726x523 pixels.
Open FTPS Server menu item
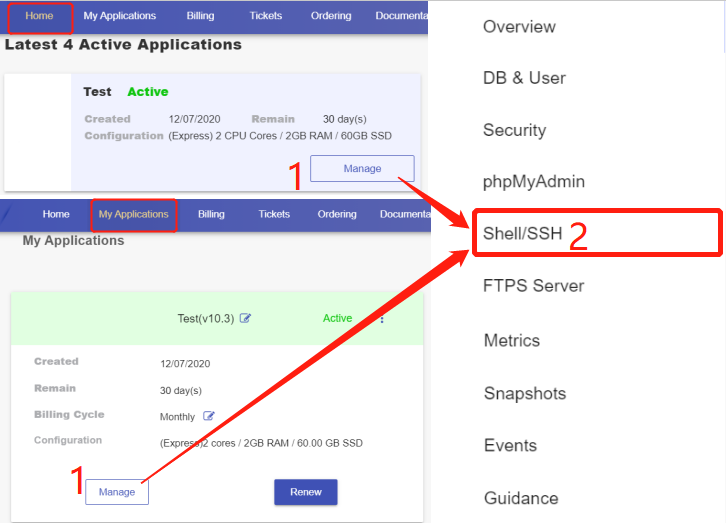pyautogui.click(x=533, y=286)
